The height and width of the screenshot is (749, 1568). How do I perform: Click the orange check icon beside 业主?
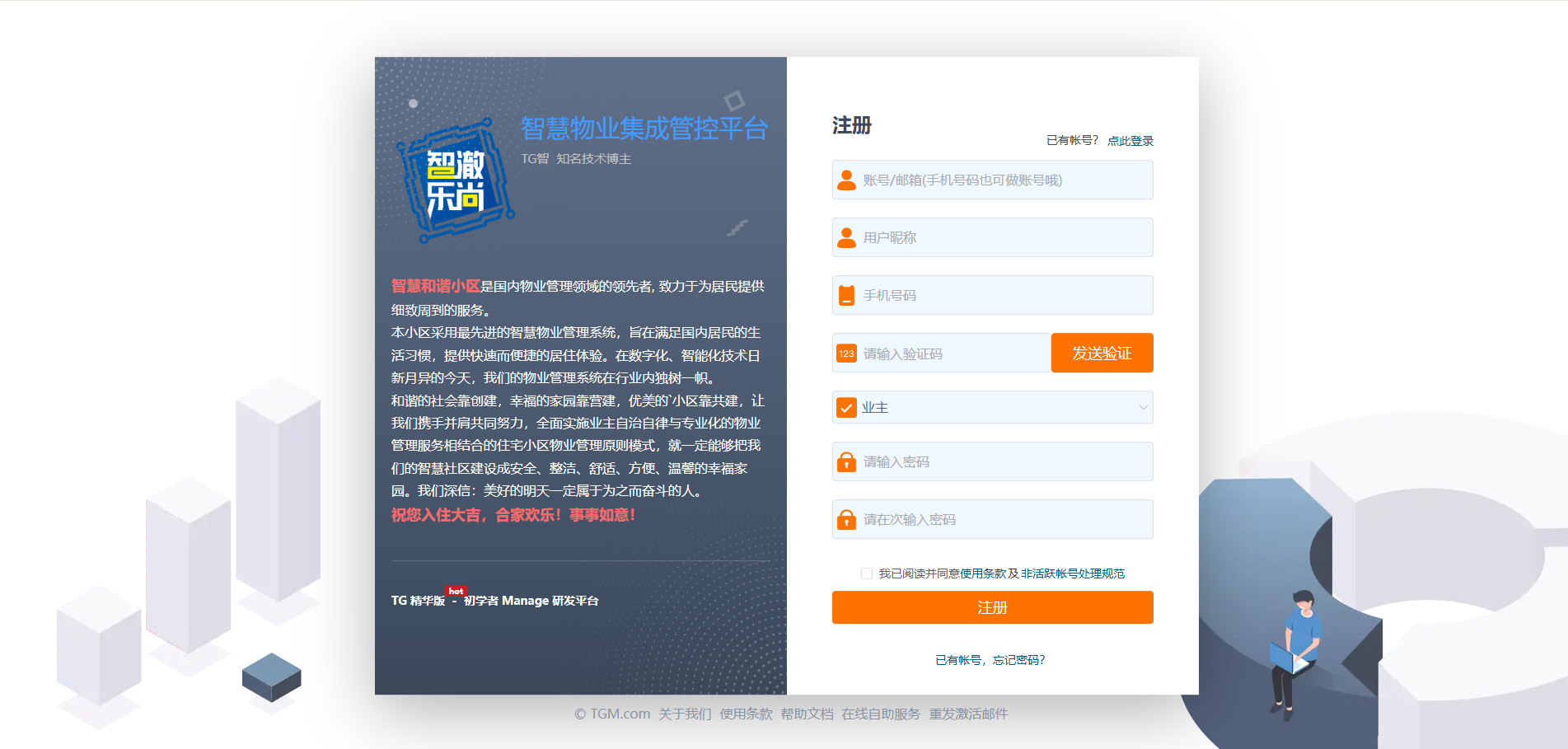[x=846, y=407]
